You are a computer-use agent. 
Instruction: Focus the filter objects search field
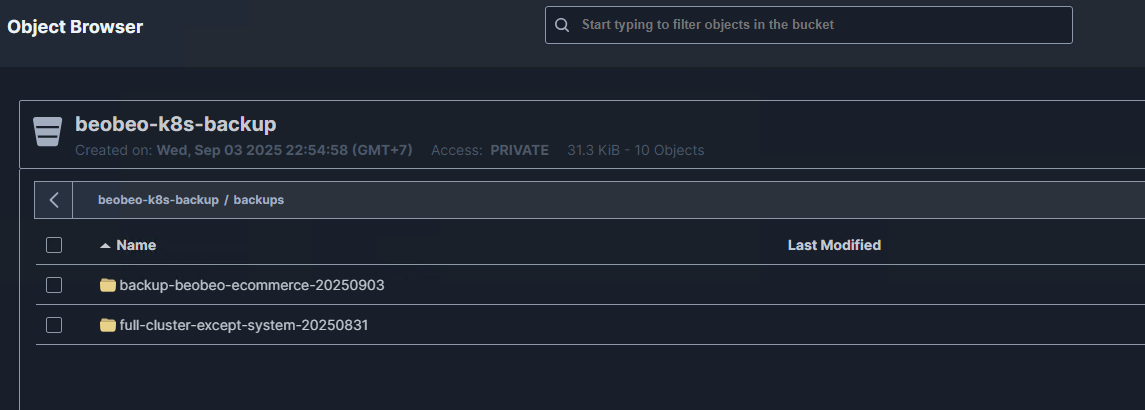tap(820, 25)
